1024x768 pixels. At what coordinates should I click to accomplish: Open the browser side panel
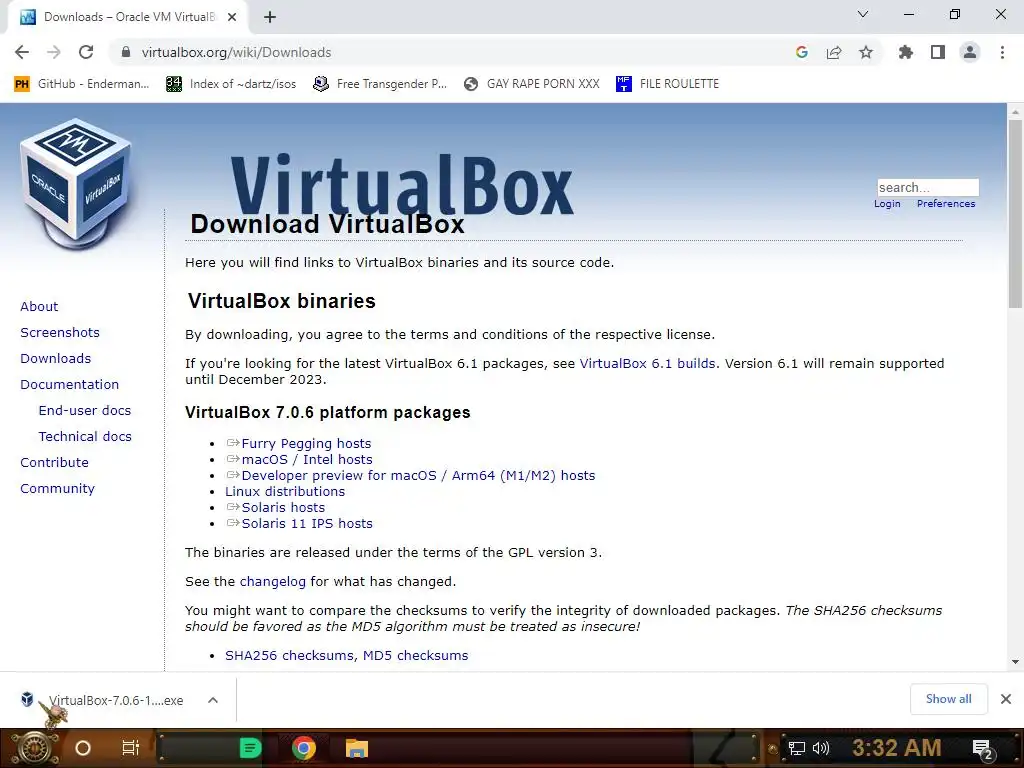coord(938,52)
